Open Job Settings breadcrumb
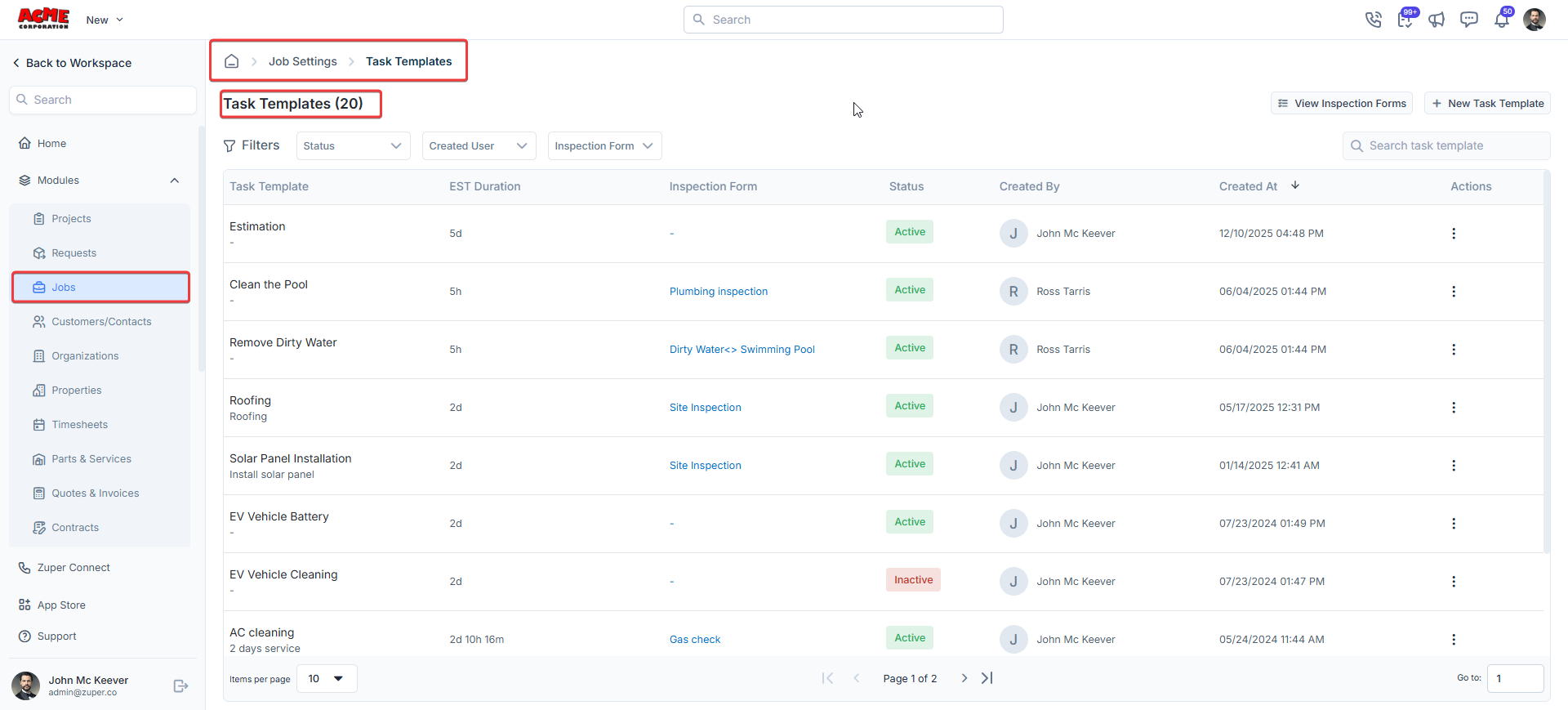This screenshot has width=1568, height=710. [302, 61]
